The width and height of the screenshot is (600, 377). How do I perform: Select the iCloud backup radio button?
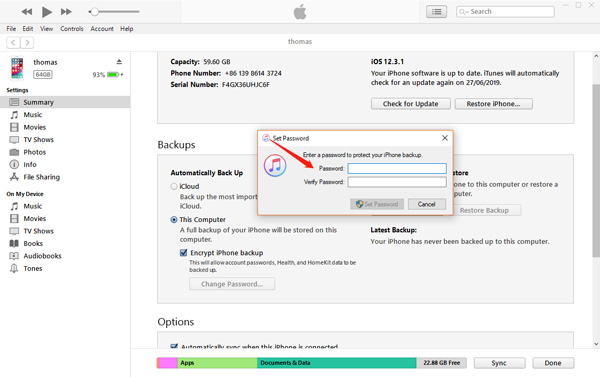(x=174, y=186)
